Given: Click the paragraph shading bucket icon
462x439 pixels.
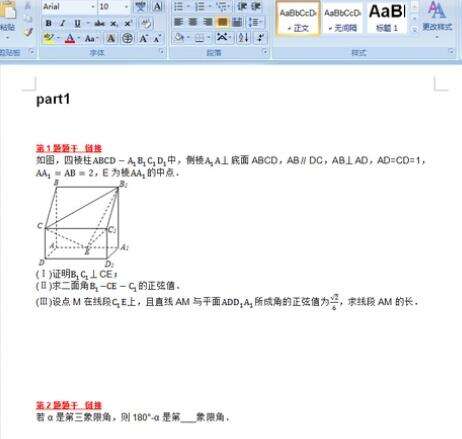Looking at the screenshot, I should 179,38.
